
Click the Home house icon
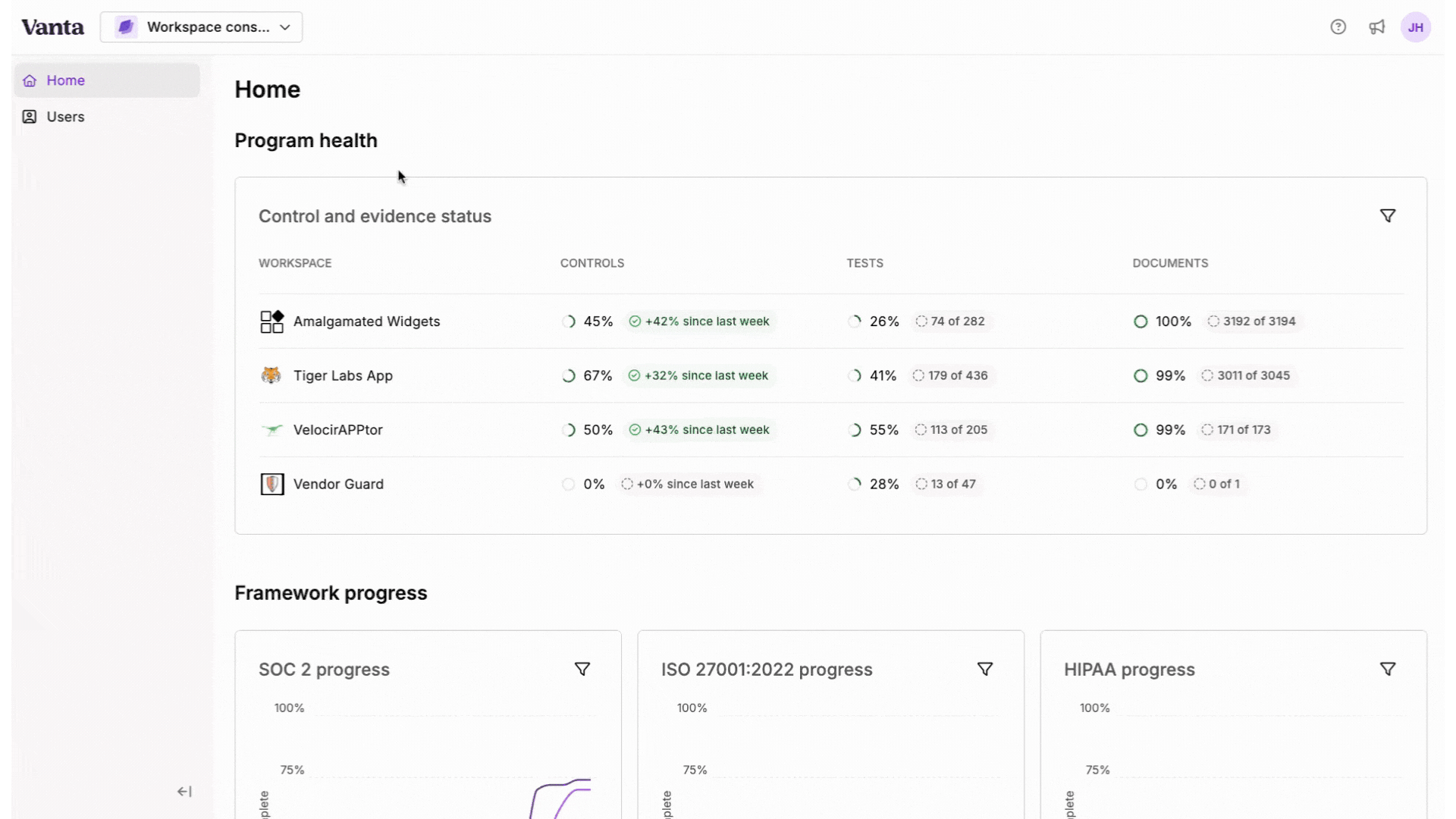point(30,80)
